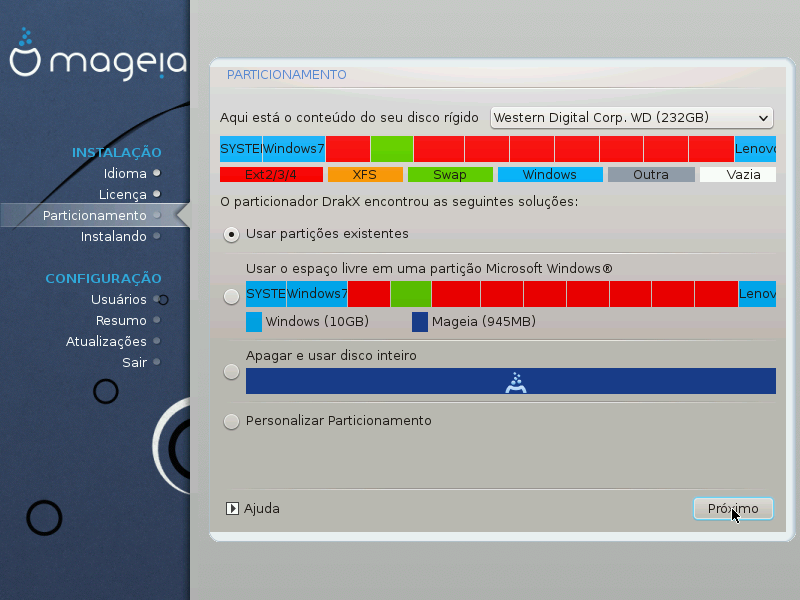Click the light blue Windows (10GB) square
This screenshot has height=600, width=800.
click(254, 322)
